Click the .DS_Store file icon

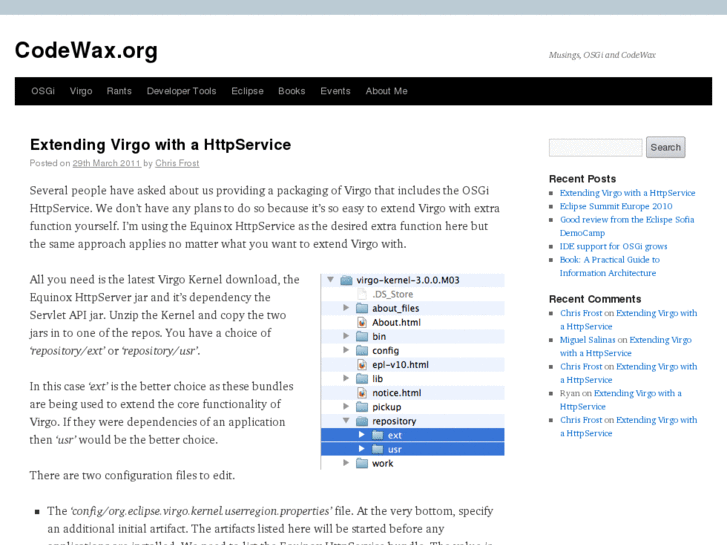point(362,294)
